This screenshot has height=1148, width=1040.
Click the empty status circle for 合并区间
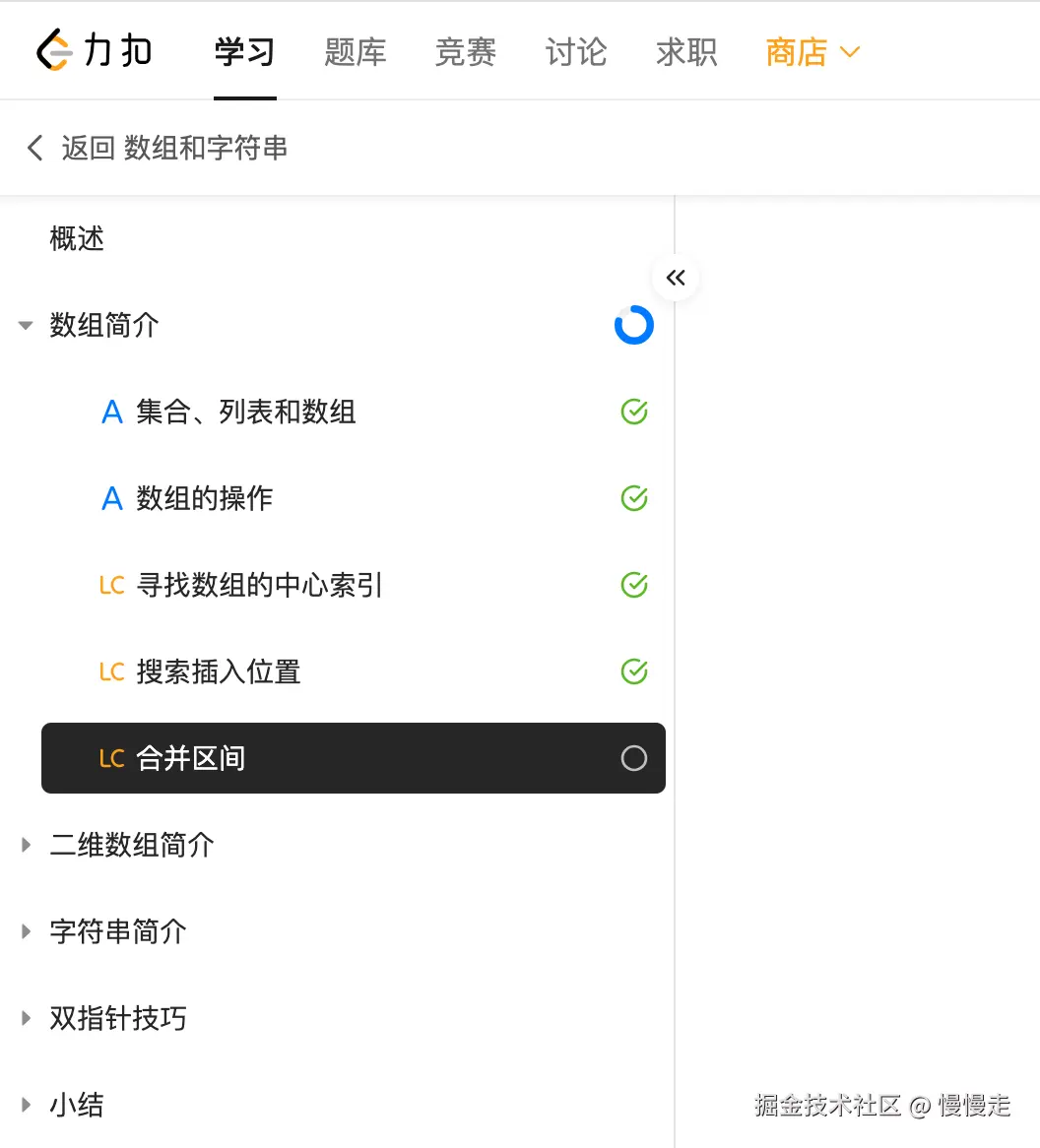tap(634, 758)
